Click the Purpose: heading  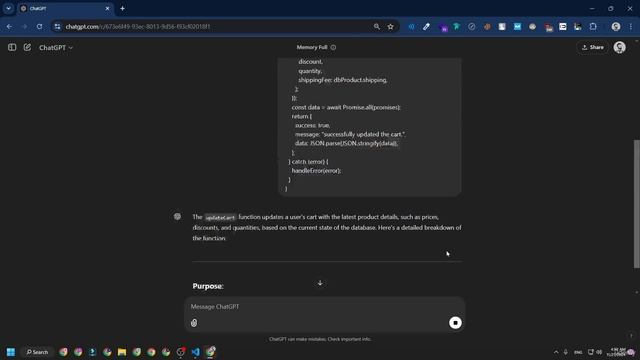tap(208, 286)
